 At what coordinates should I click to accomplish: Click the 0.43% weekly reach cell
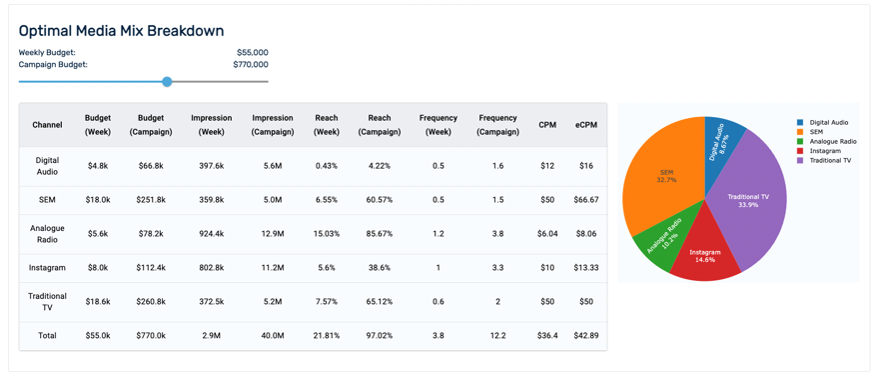click(x=326, y=166)
